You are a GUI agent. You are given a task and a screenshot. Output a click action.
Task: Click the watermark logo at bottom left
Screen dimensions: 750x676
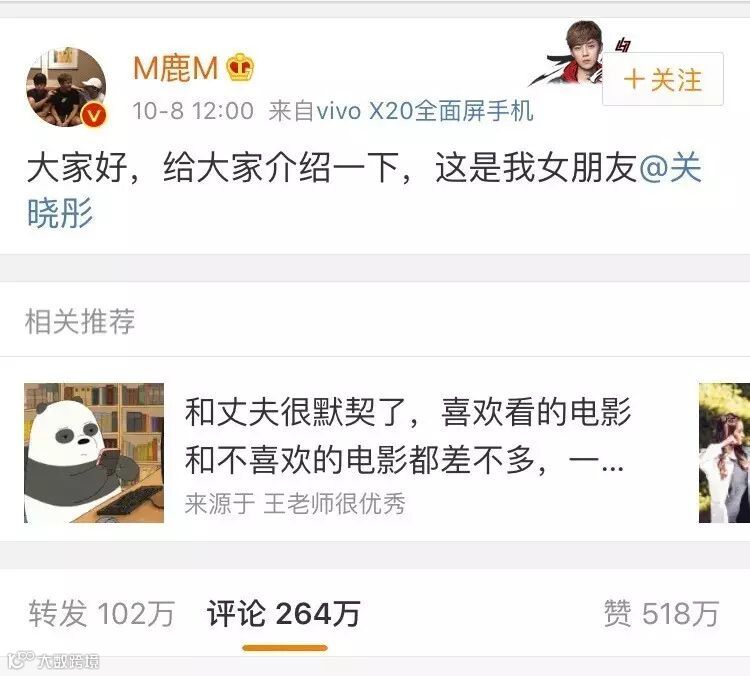(54, 661)
